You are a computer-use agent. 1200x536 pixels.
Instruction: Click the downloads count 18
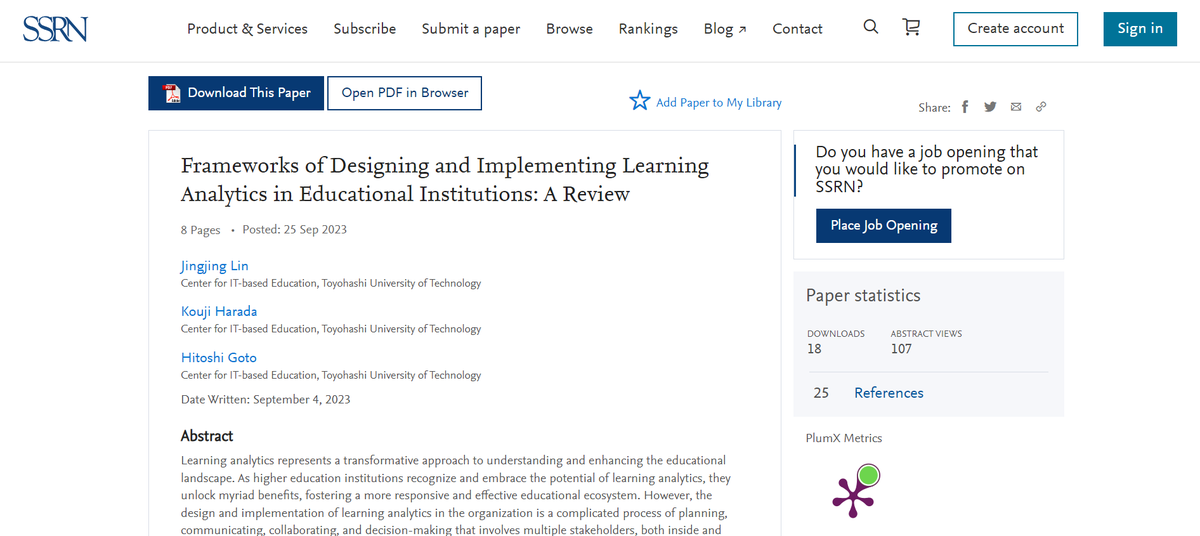[814, 349]
